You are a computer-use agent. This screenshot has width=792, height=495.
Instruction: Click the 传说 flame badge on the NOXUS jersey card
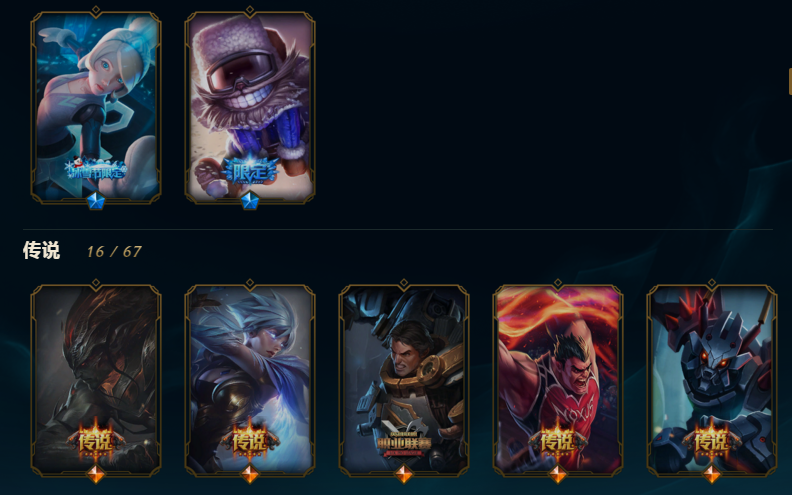pos(558,440)
